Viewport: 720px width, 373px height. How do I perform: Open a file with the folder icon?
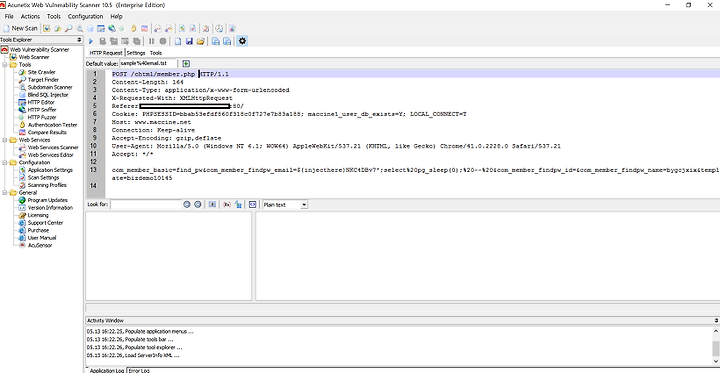(200, 41)
